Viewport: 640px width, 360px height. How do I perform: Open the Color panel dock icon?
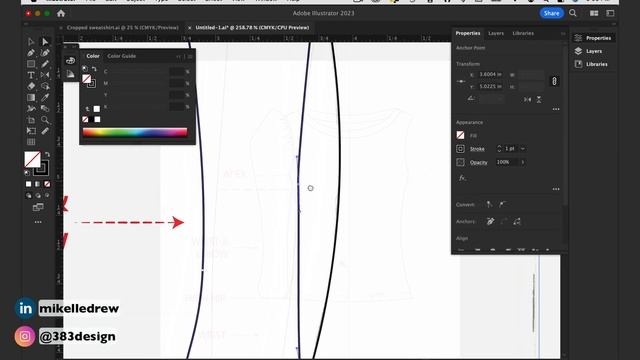[70, 61]
